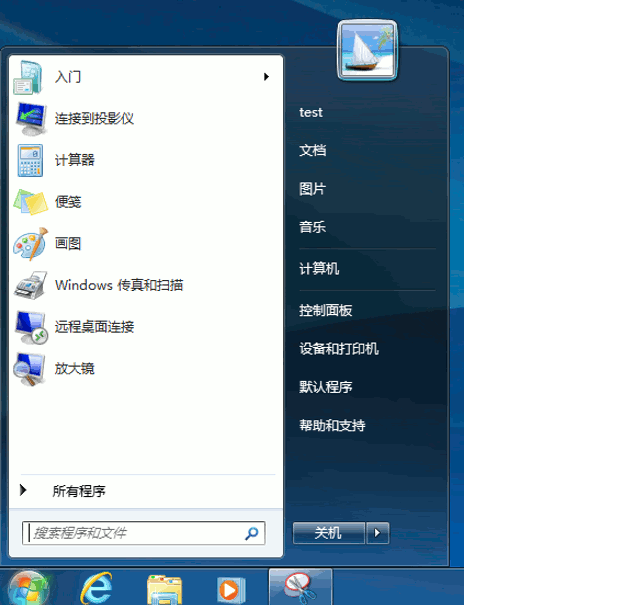Launch the 计算器 calculator icon
640x605 pixels.
(x=30, y=160)
